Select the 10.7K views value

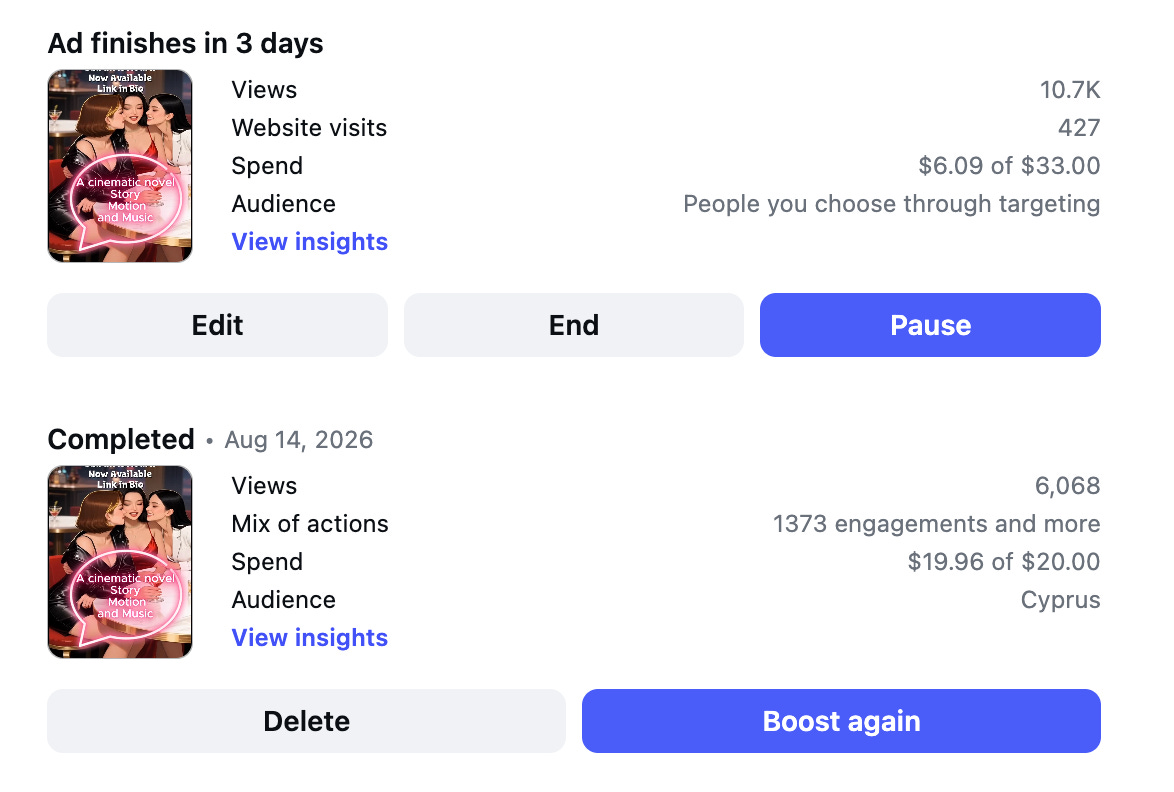coord(1070,90)
